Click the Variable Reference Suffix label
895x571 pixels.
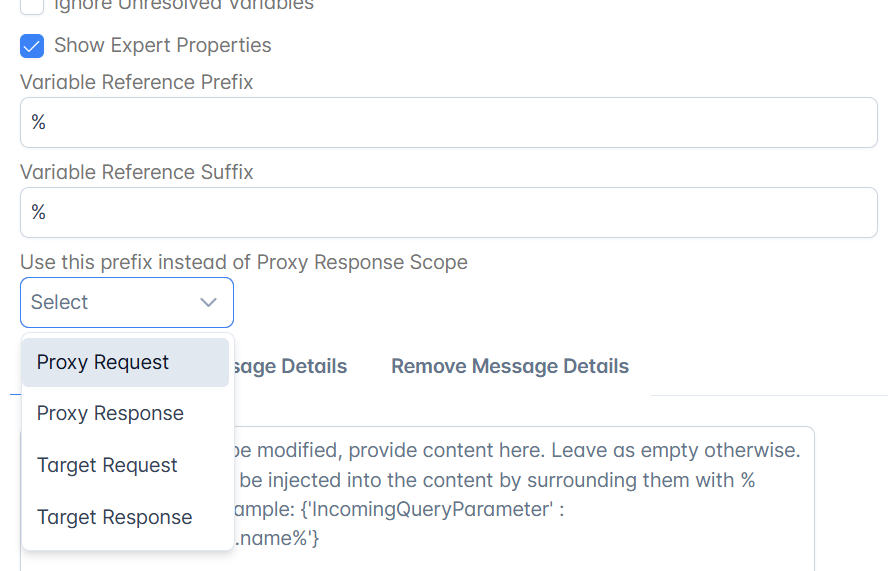click(137, 172)
